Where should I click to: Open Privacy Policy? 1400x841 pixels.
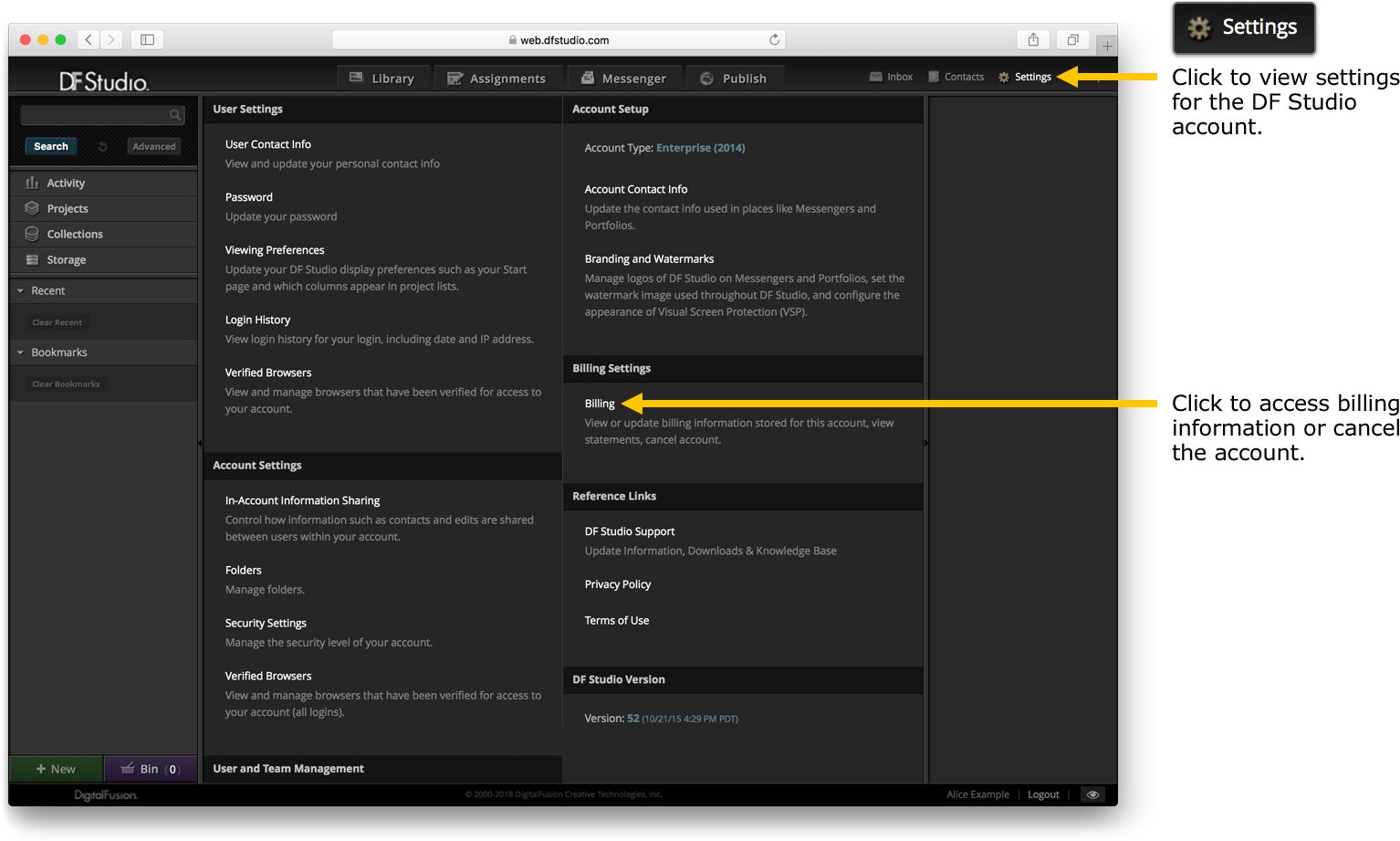coord(618,584)
